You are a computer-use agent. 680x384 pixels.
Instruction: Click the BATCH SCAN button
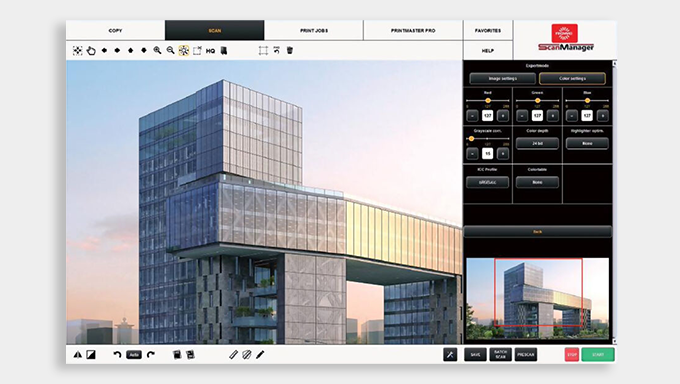(500, 354)
